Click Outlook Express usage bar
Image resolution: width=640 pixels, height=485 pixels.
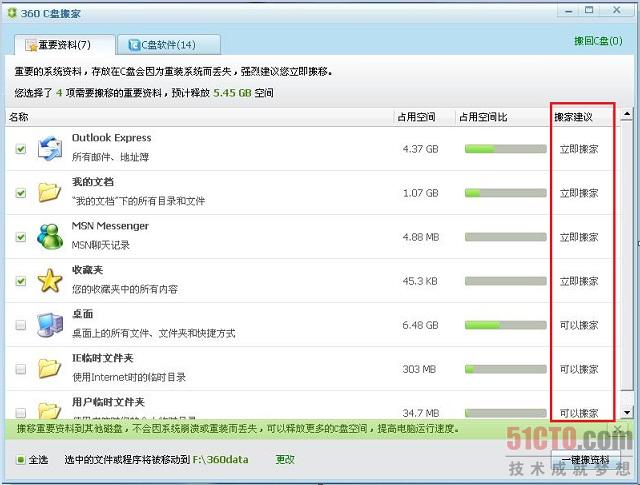point(505,149)
